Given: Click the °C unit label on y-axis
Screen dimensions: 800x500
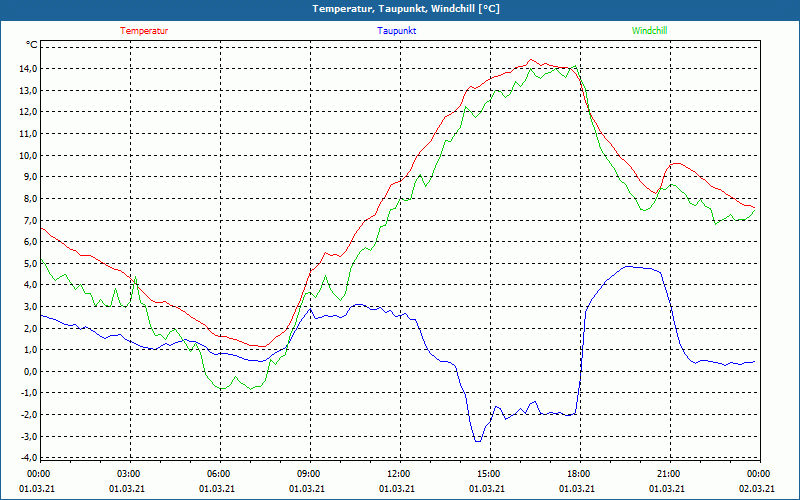Looking at the screenshot, I should [31, 45].
